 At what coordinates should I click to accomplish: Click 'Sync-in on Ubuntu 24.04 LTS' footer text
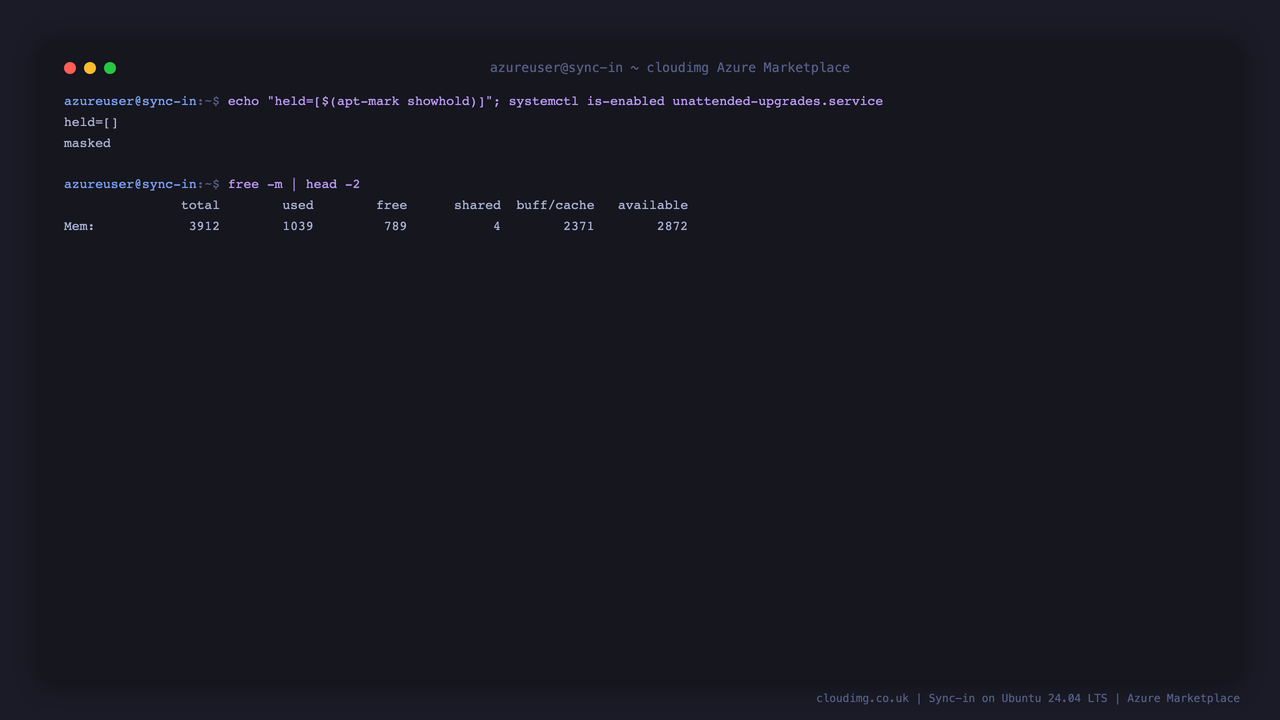(x=1018, y=698)
